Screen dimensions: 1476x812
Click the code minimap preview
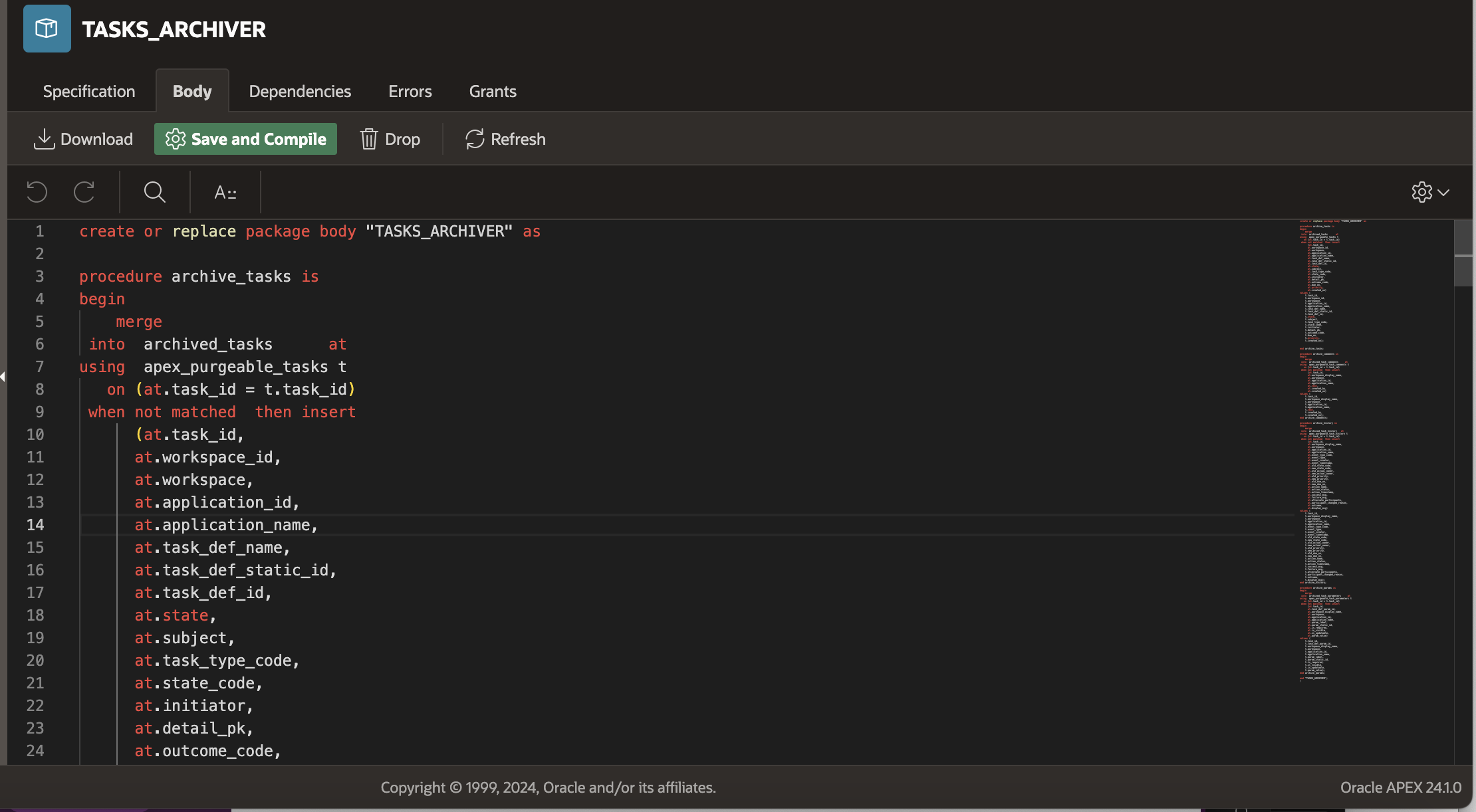point(1323,452)
